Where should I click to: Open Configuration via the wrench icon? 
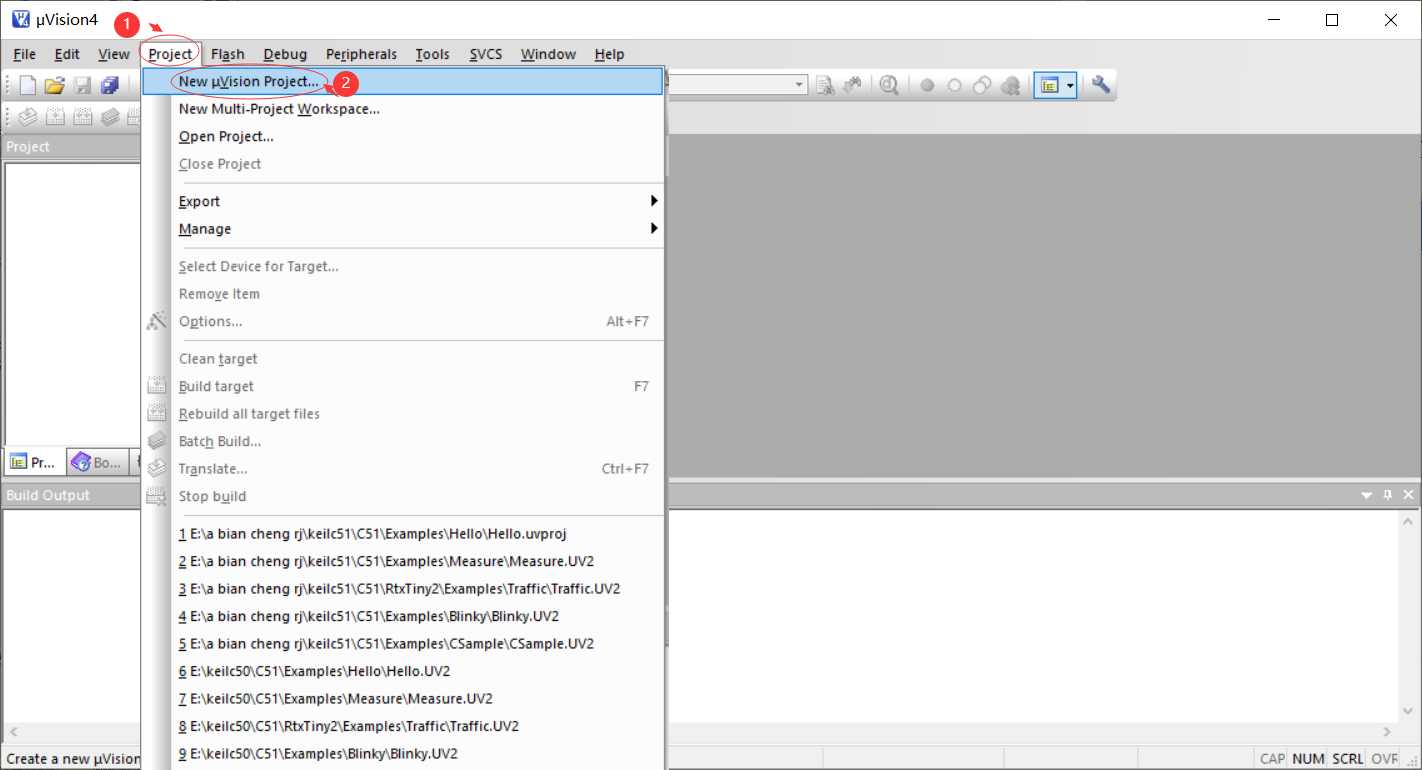coord(1101,86)
